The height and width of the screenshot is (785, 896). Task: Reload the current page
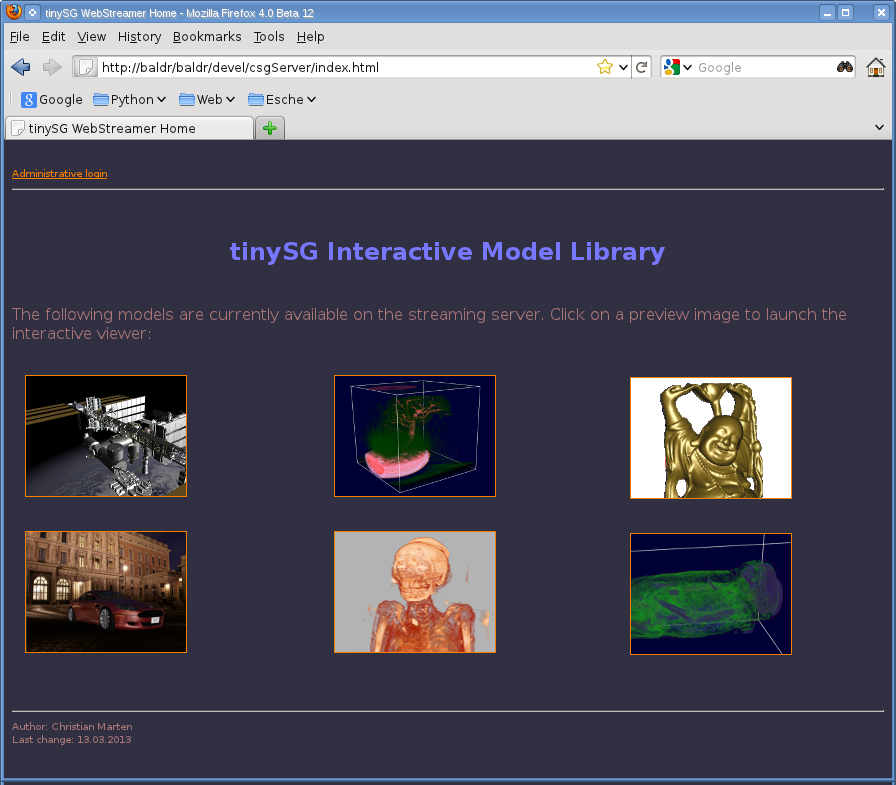point(641,67)
